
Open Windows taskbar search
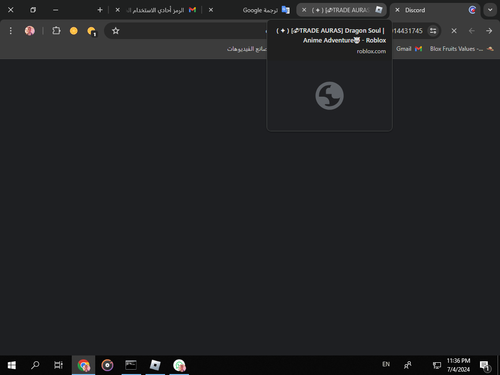35,365
